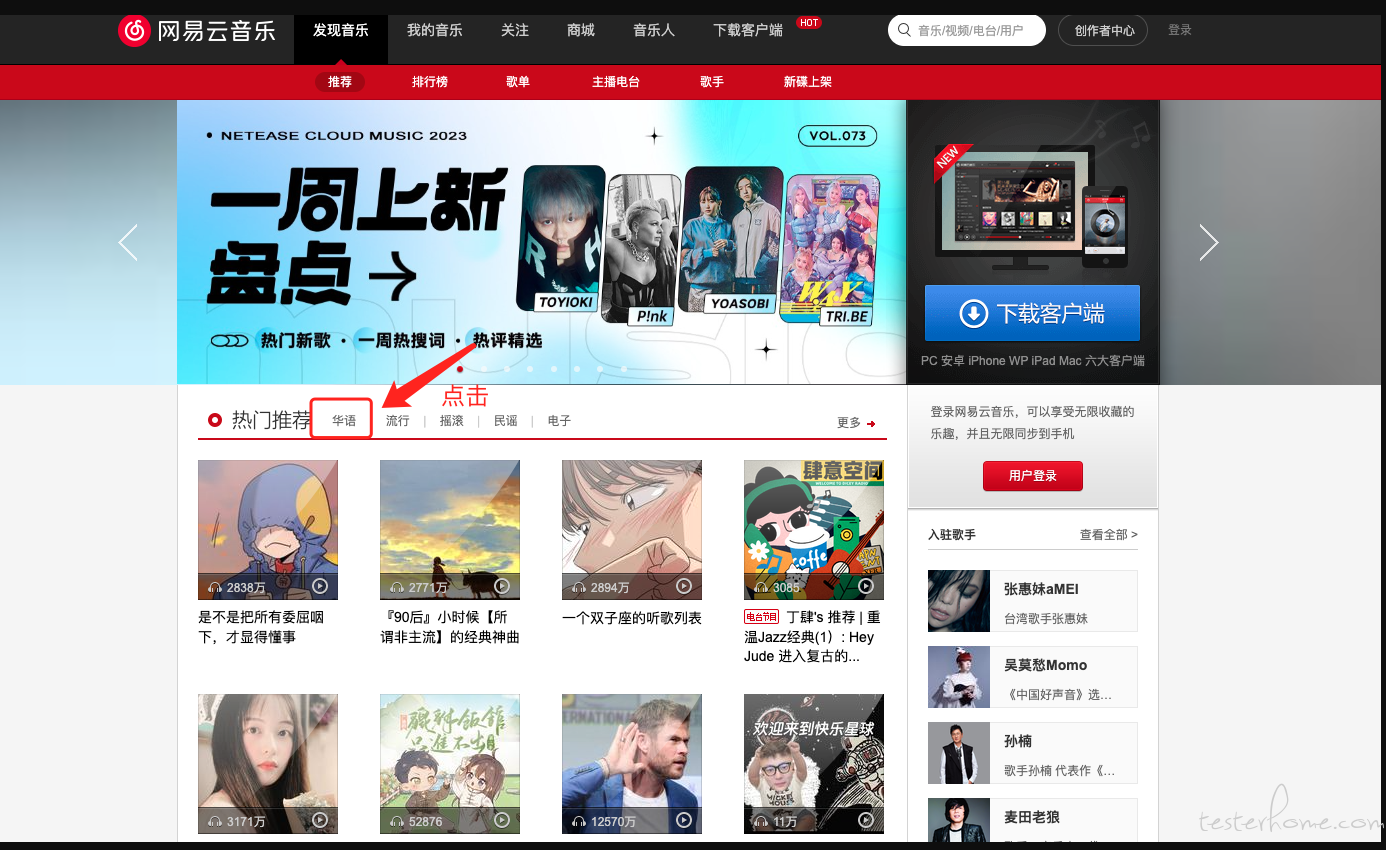Click the red arrow next to 更多
The image size is (1386, 850).
871,424
